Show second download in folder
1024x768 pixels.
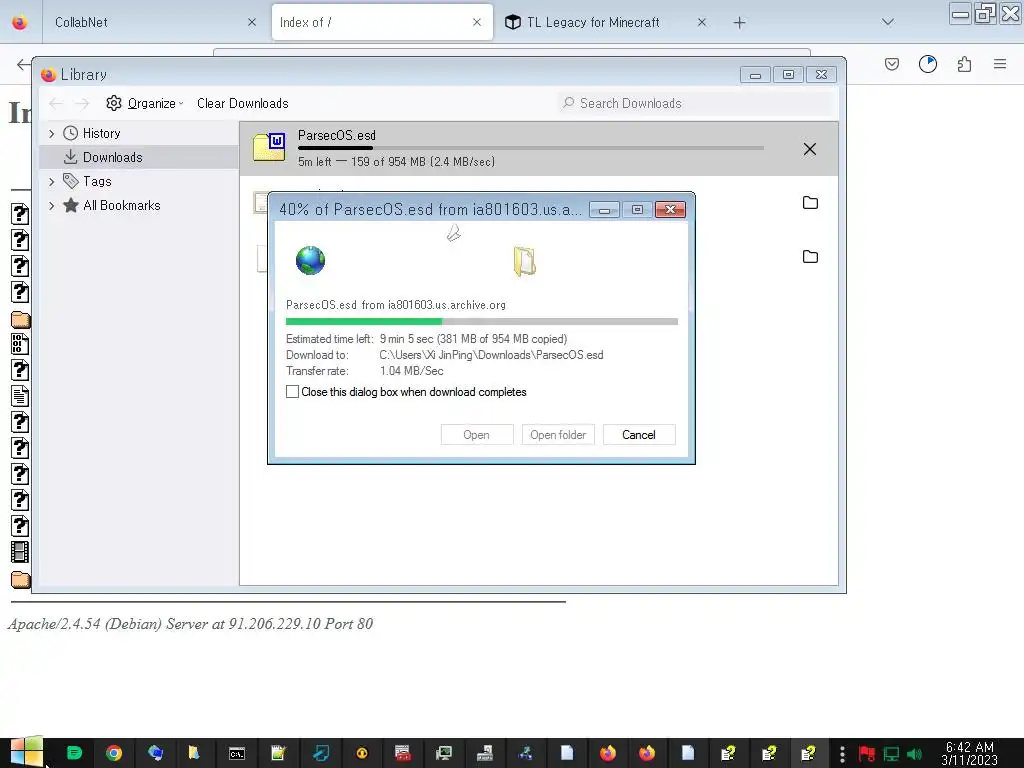coord(810,202)
